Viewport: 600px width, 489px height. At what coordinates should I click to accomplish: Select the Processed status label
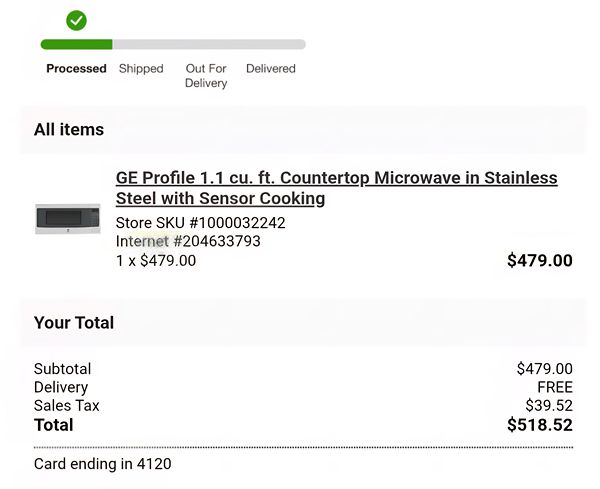point(76,68)
